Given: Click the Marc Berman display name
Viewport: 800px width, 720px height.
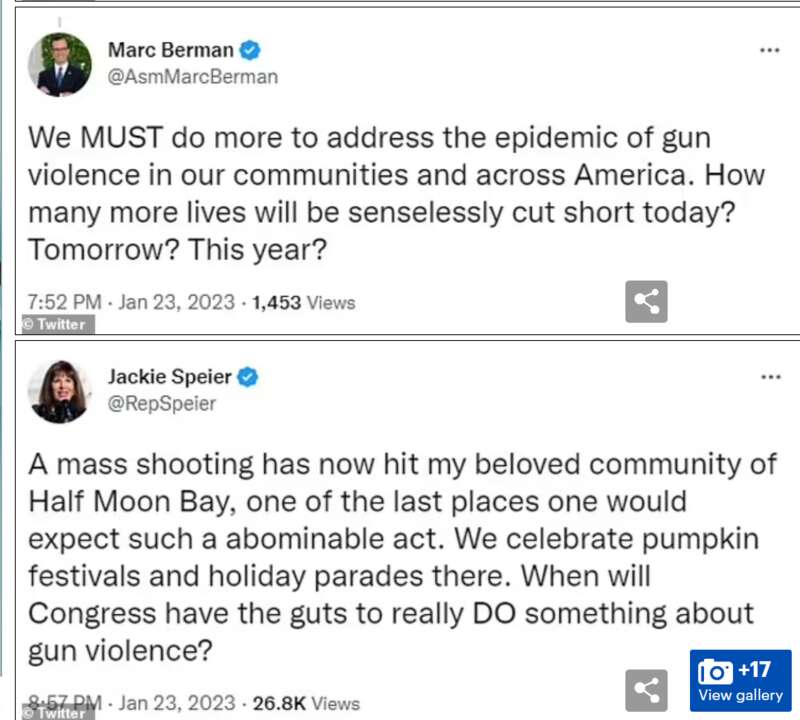Looking at the screenshot, I should pos(170,50).
